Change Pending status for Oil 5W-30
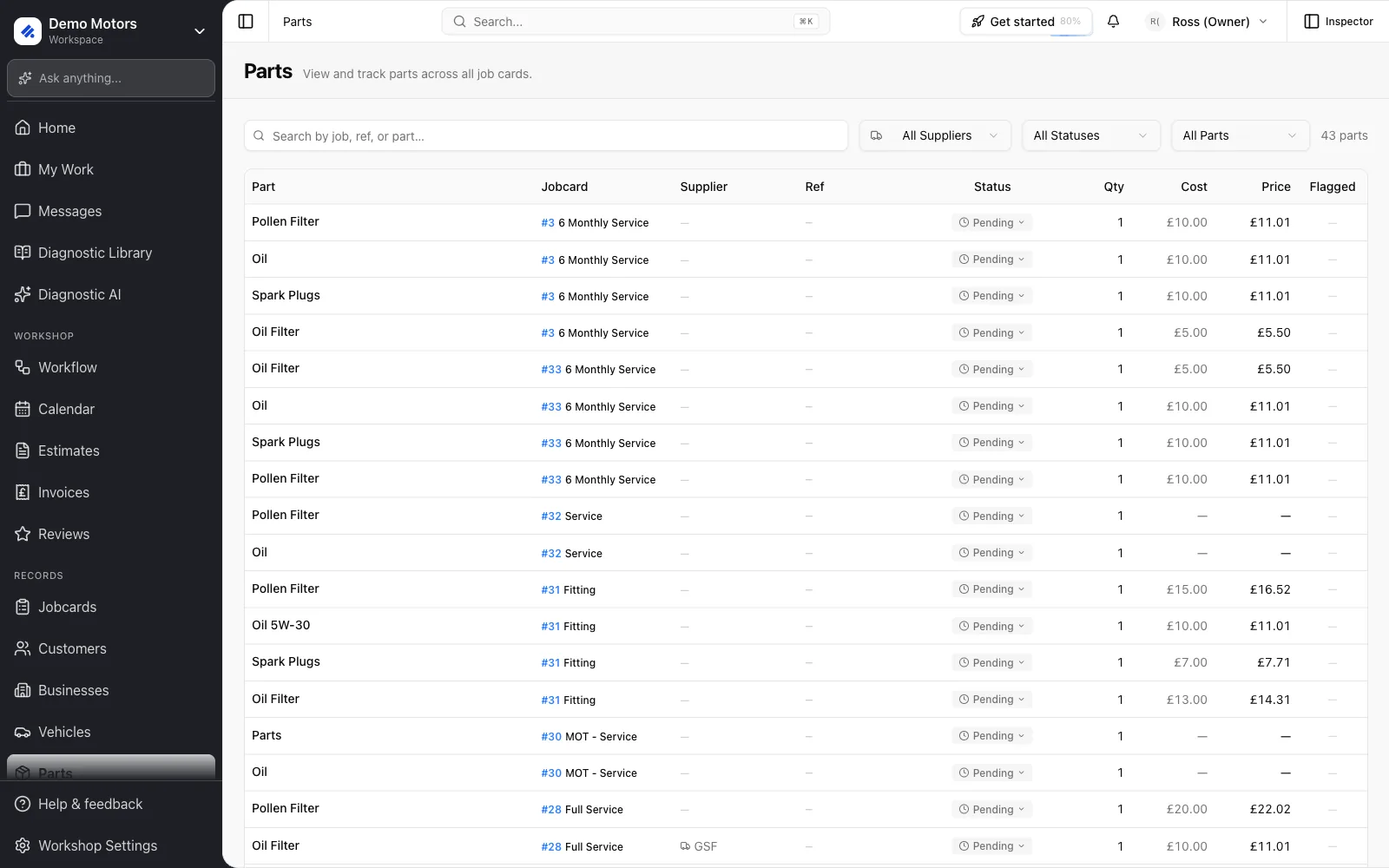The image size is (1389, 868). (991, 626)
